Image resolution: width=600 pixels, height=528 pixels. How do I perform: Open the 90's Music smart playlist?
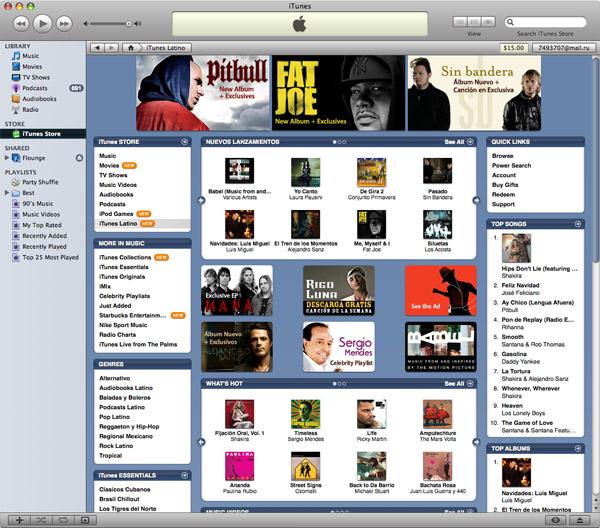(38, 204)
